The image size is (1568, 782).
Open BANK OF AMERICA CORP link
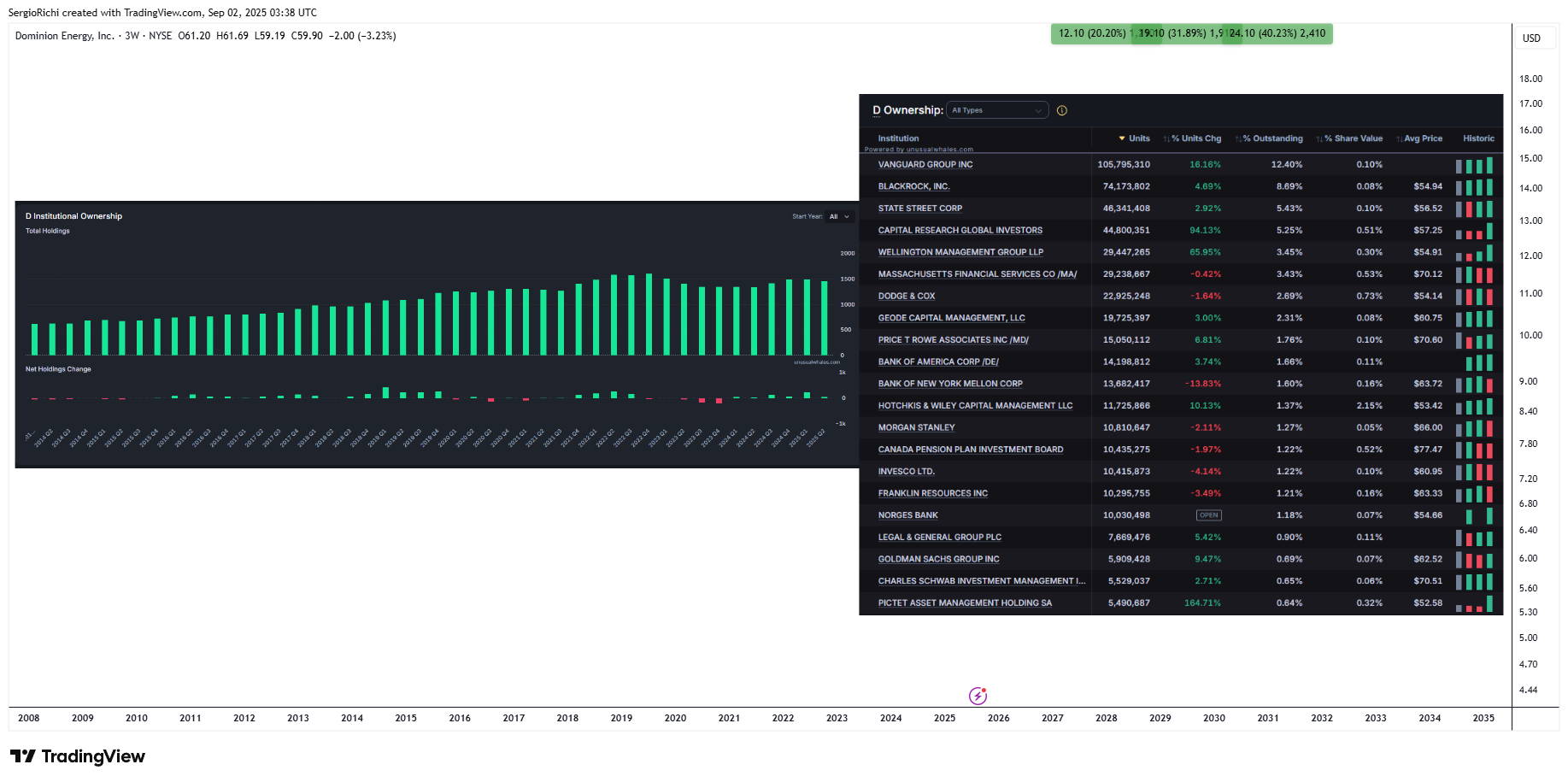(938, 362)
